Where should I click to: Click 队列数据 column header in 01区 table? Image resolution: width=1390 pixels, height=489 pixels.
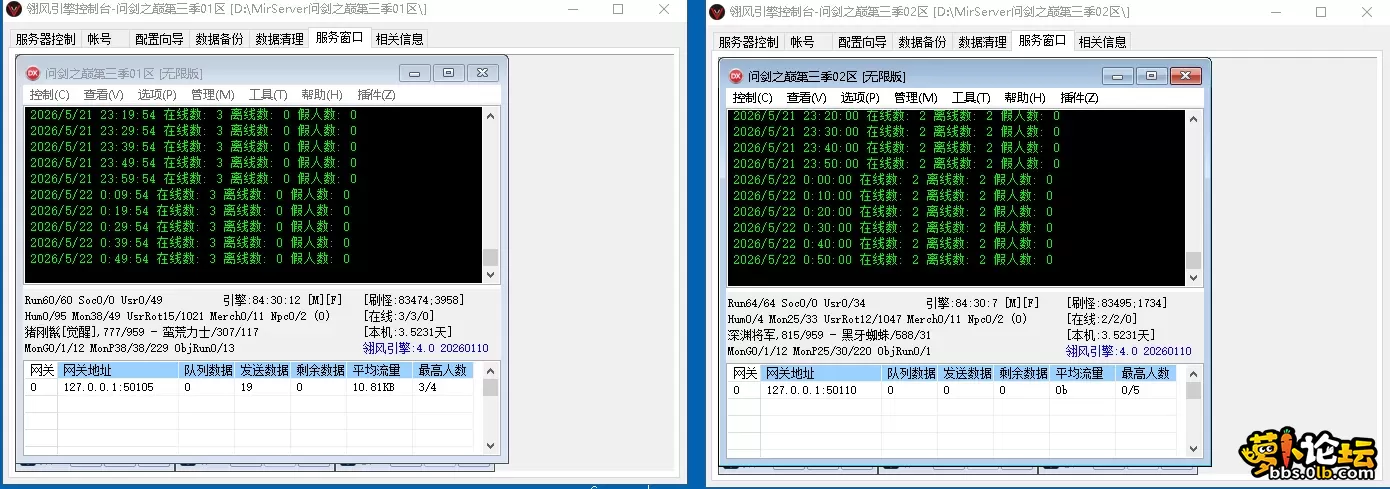207,370
